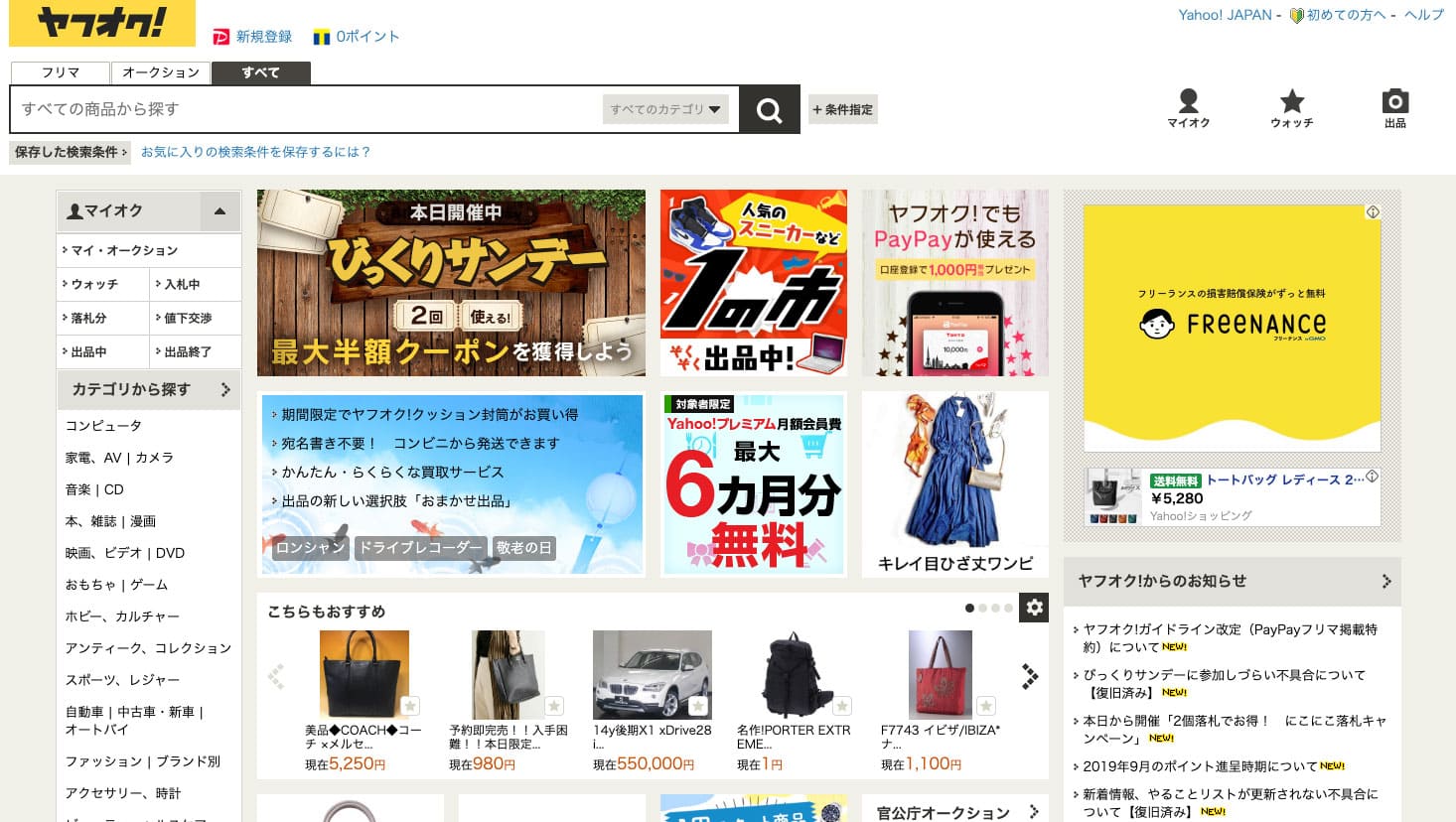Toggle watch star on the IBIZA bag item
Image resolution: width=1456 pixels, height=822 pixels.
point(986,706)
